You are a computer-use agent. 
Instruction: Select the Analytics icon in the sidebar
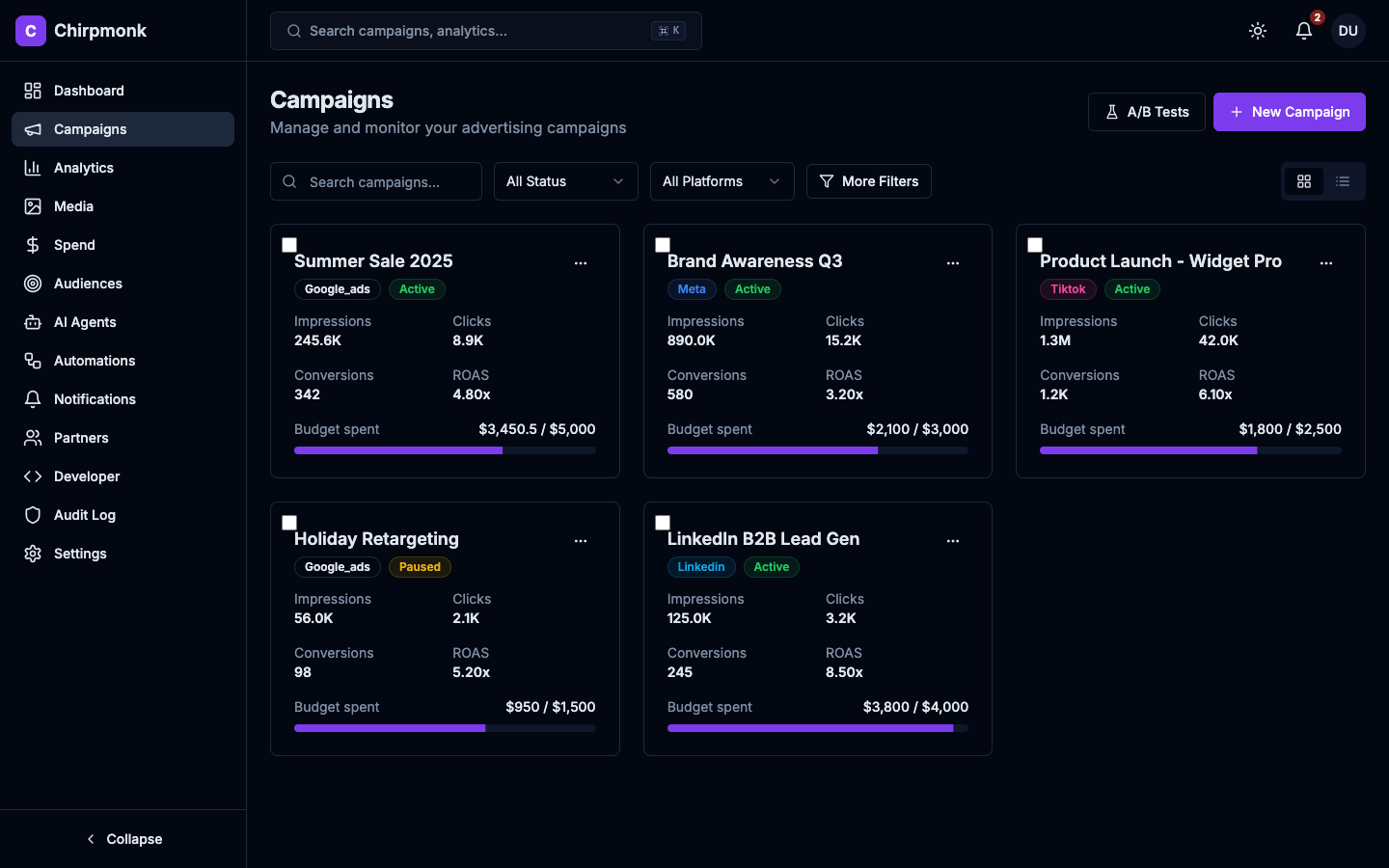point(32,167)
